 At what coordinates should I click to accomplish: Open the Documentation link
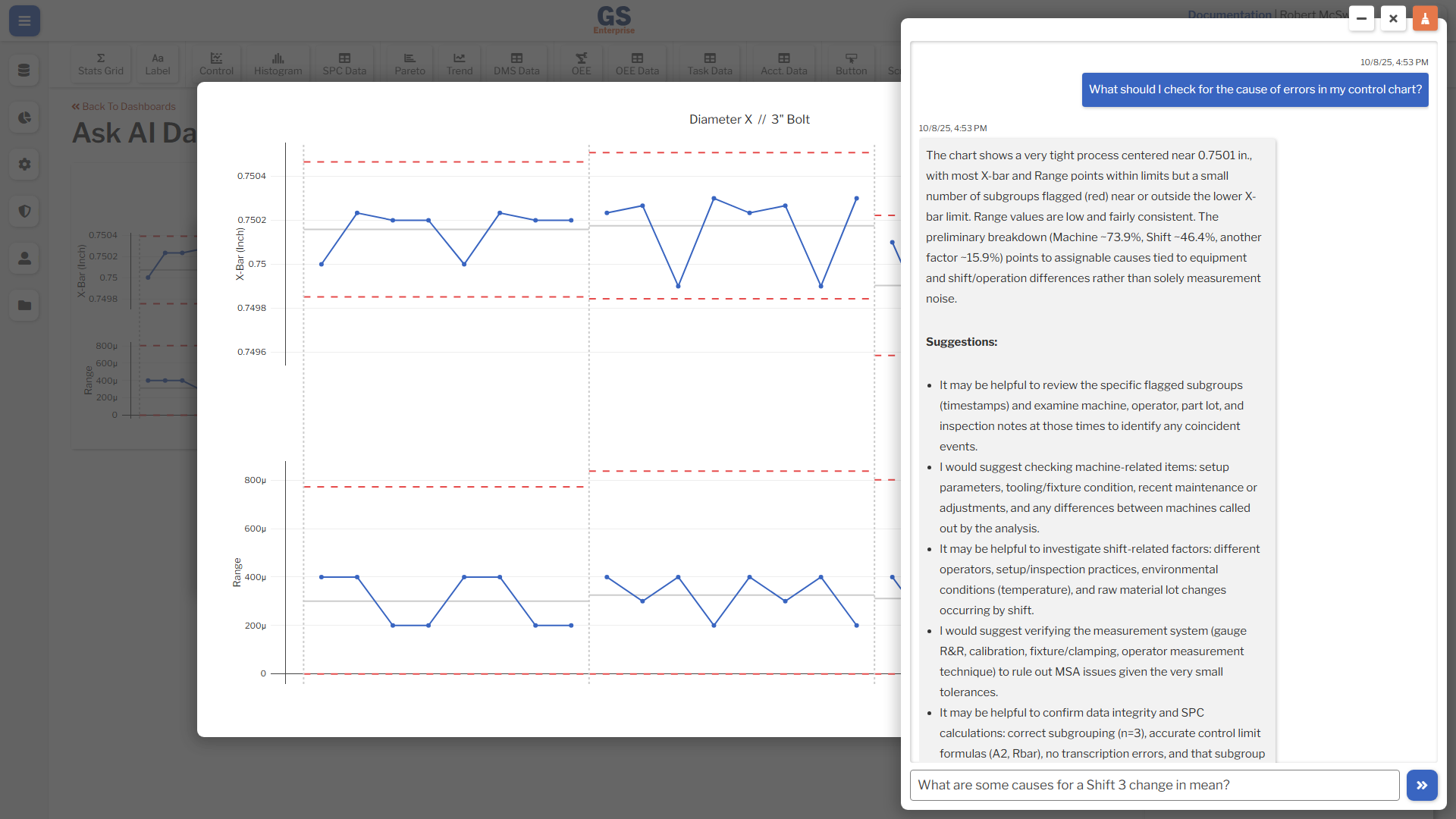point(1228,14)
